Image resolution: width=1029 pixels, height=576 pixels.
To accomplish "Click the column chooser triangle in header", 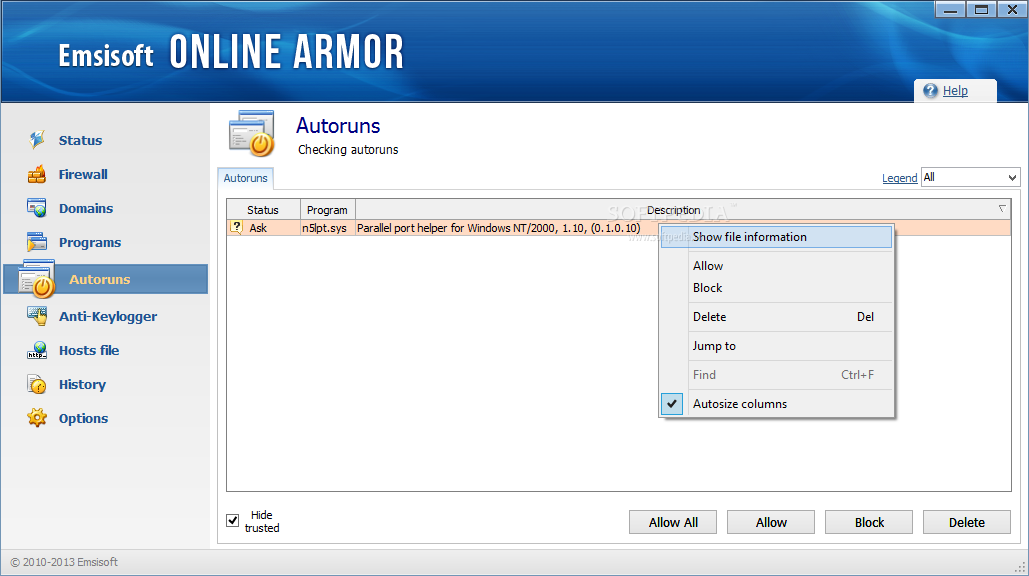I will (1002, 209).
